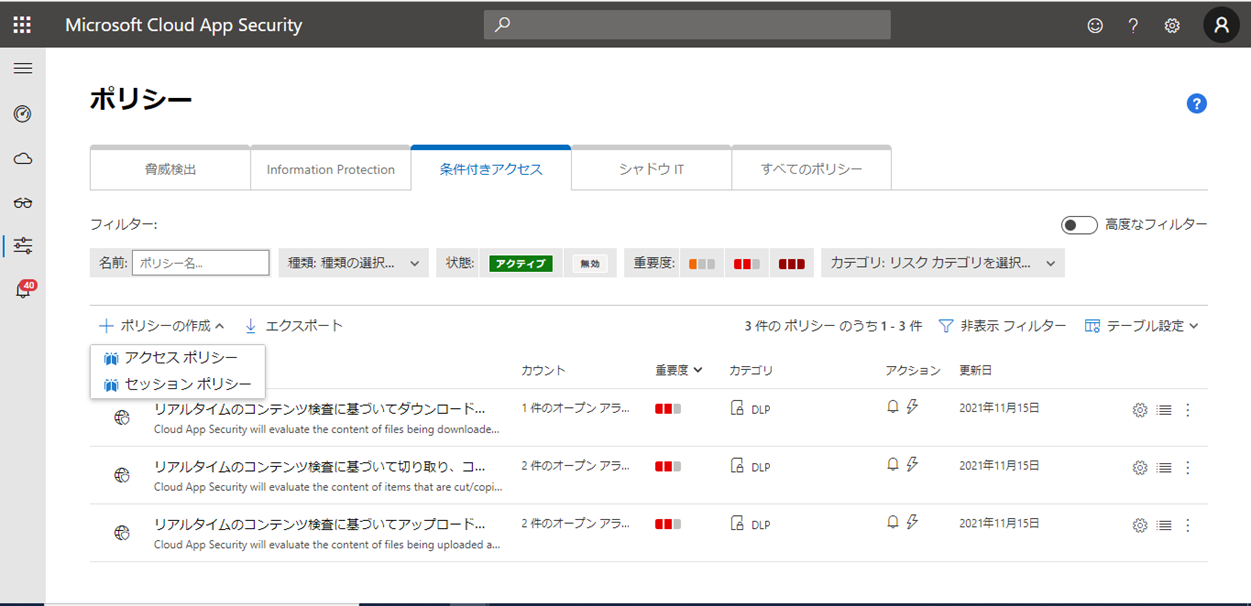Open the help question mark in header
The image size is (1251, 606).
(1133, 26)
